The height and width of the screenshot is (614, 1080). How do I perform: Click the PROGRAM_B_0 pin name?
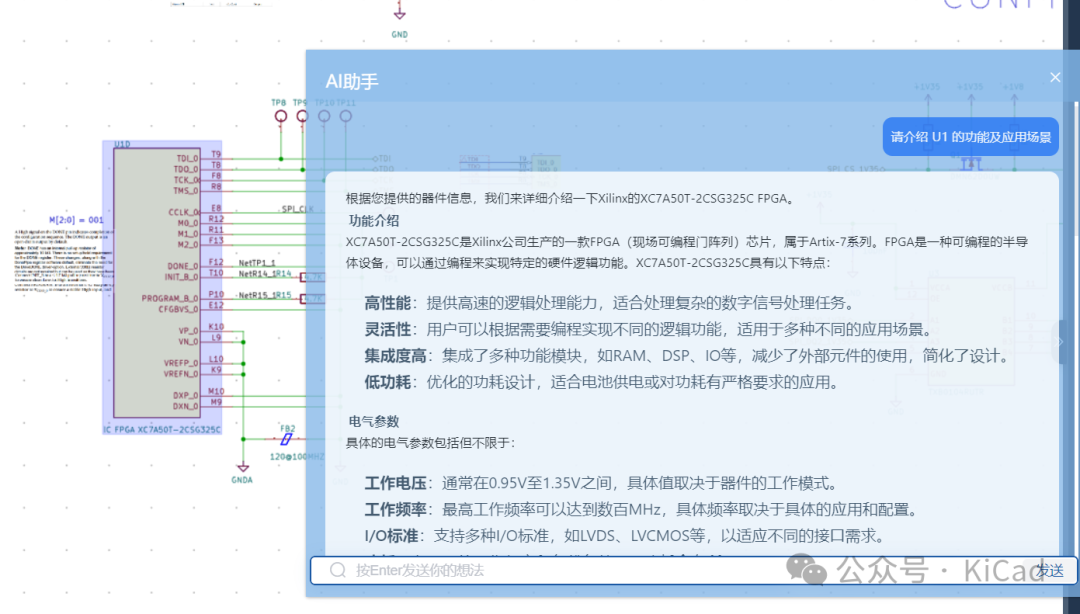[170, 298]
